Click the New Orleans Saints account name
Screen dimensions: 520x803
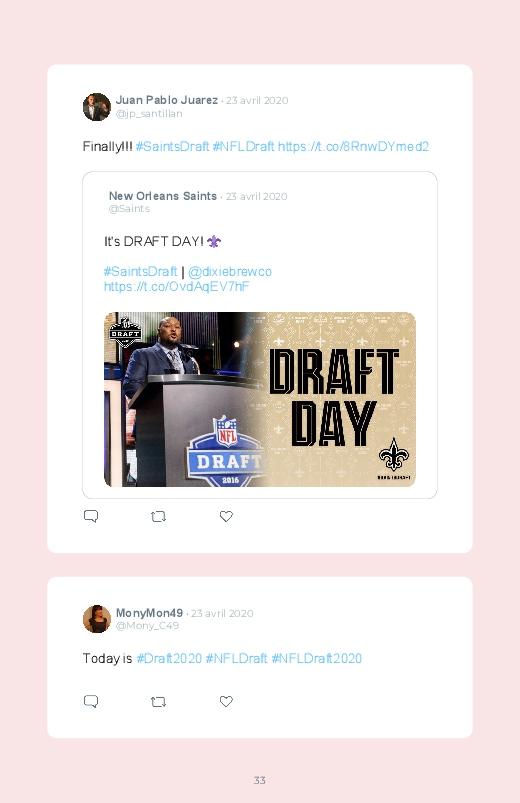point(163,196)
